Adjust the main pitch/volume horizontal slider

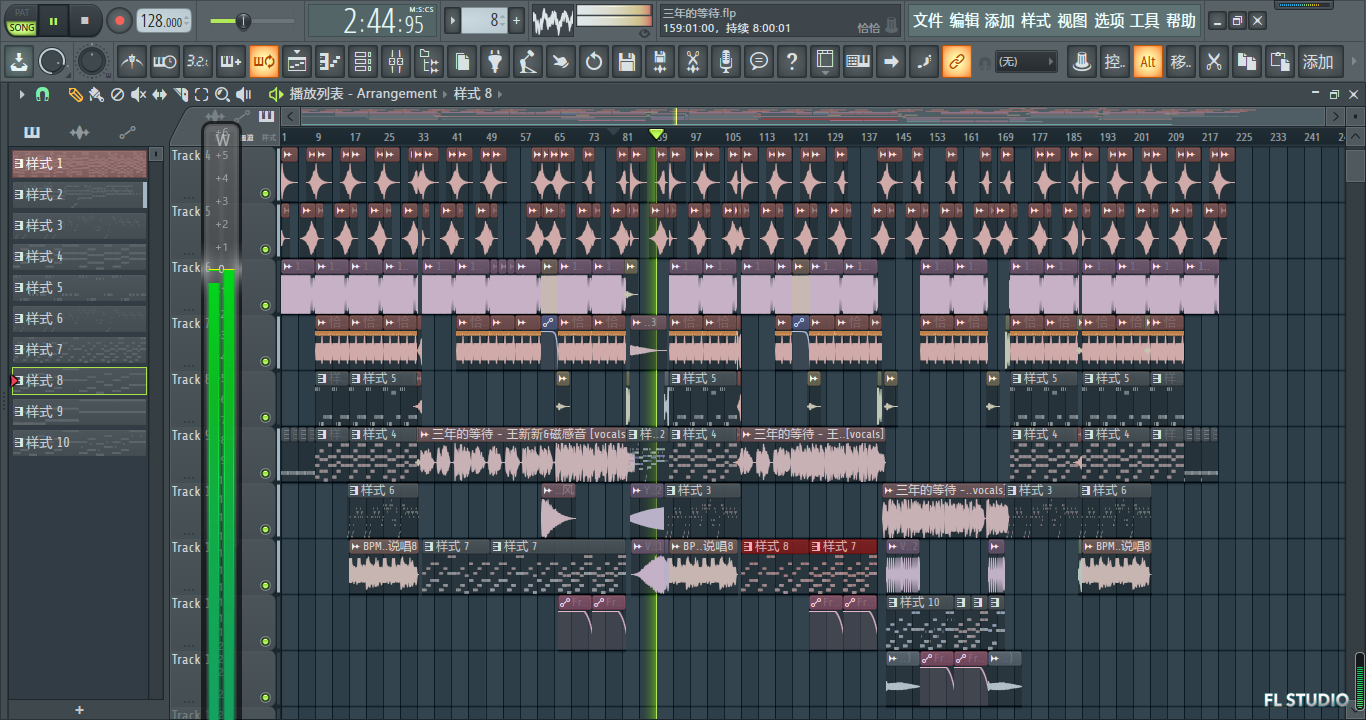(x=246, y=21)
